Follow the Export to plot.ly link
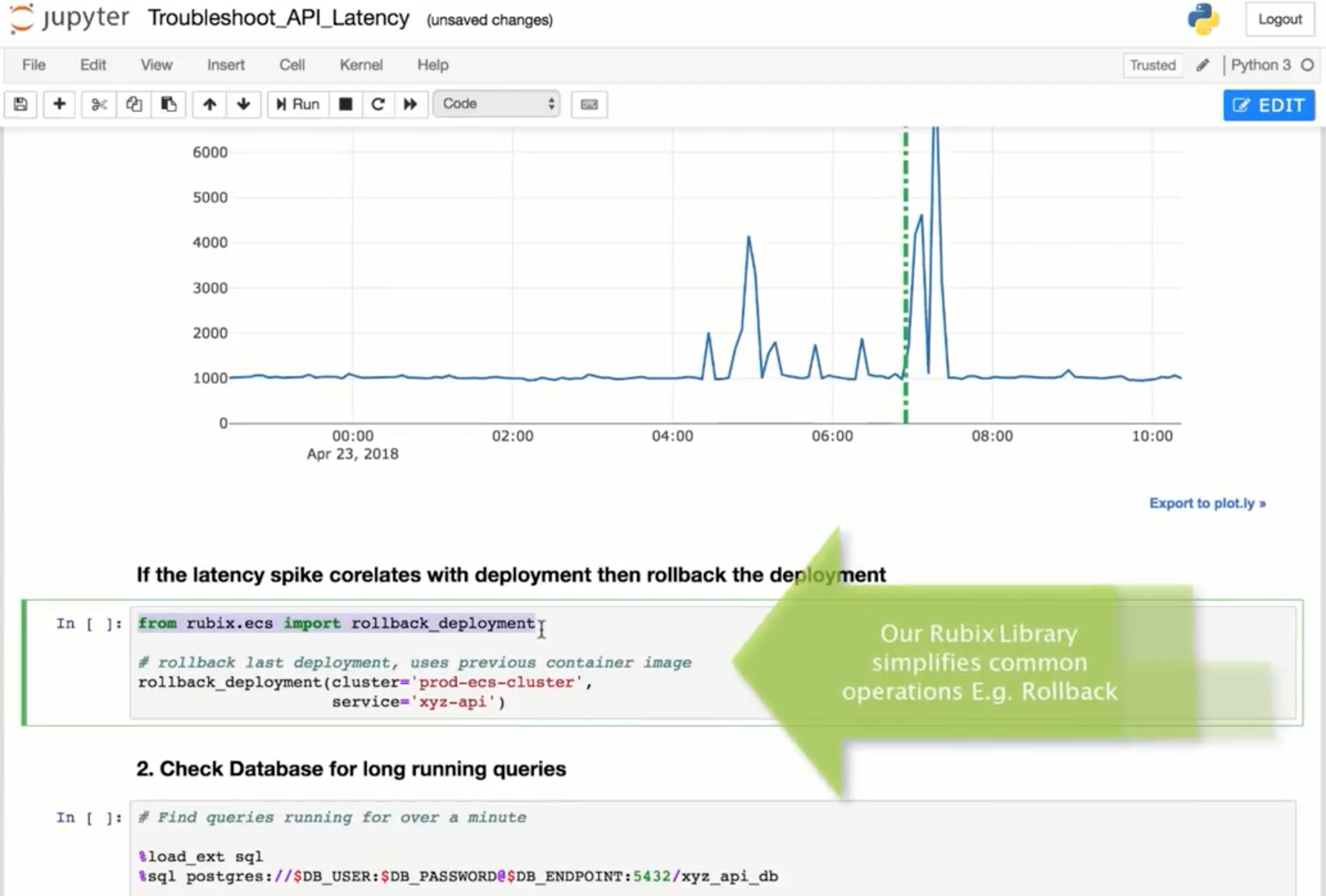1326x896 pixels. pyautogui.click(x=1207, y=503)
